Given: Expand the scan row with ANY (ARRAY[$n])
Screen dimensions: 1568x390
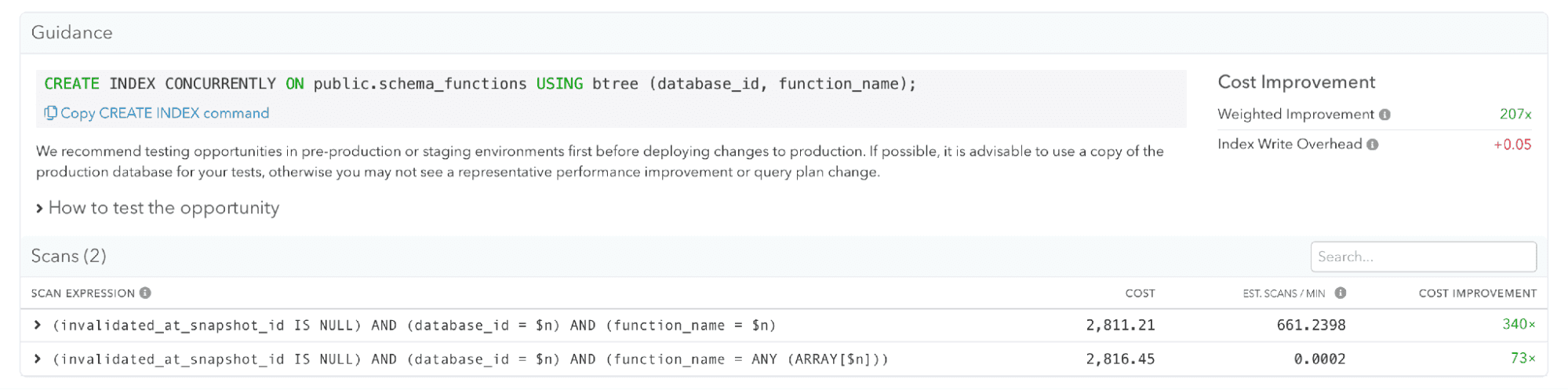Looking at the screenshot, I should tap(37, 359).
